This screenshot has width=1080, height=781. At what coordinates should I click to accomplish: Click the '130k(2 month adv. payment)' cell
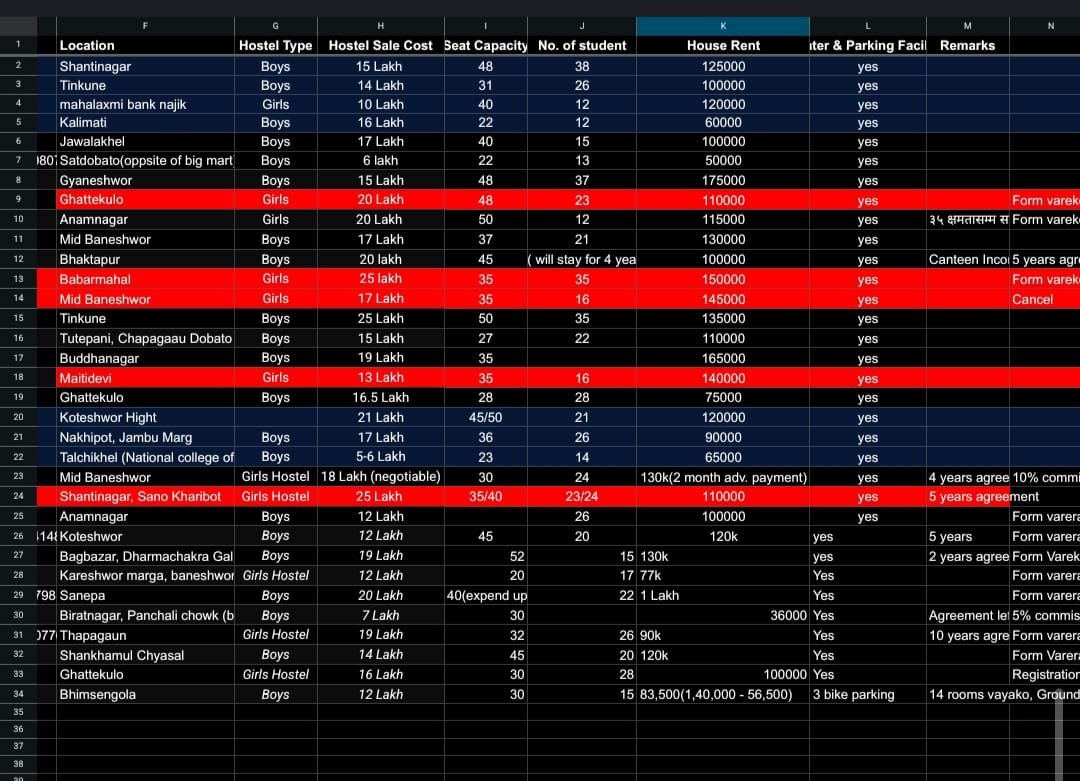[723, 477]
